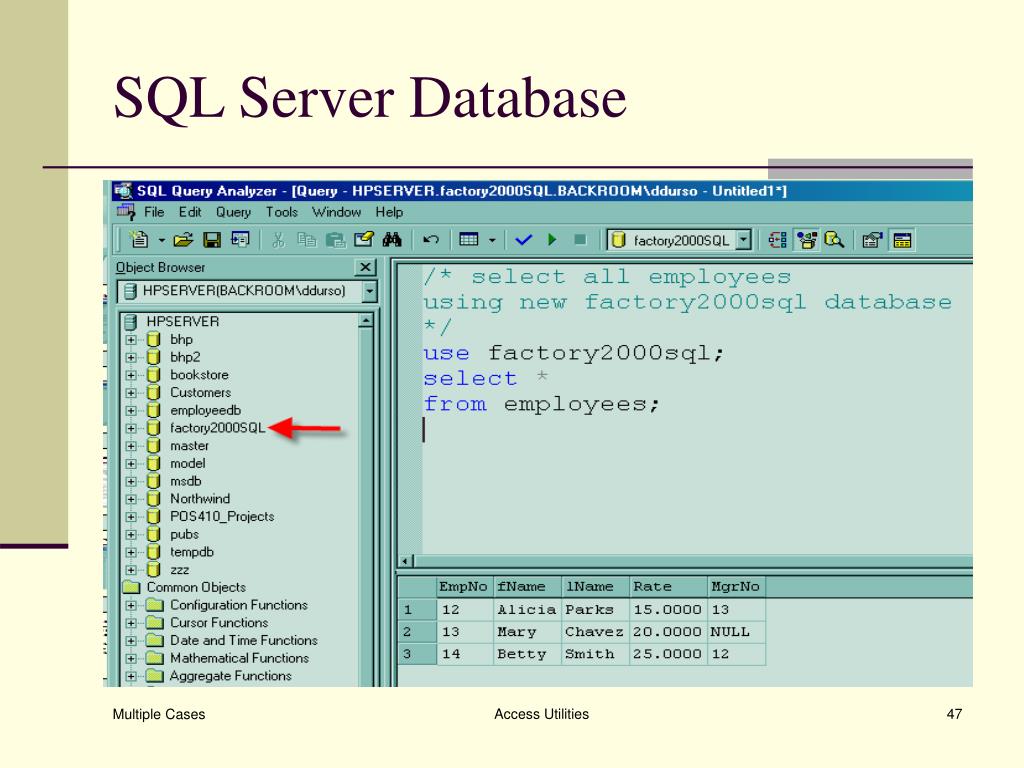This screenshot has height=768, width=1024.
Task: Save the query with the floppy icon
Action: [x=212, y=240]
